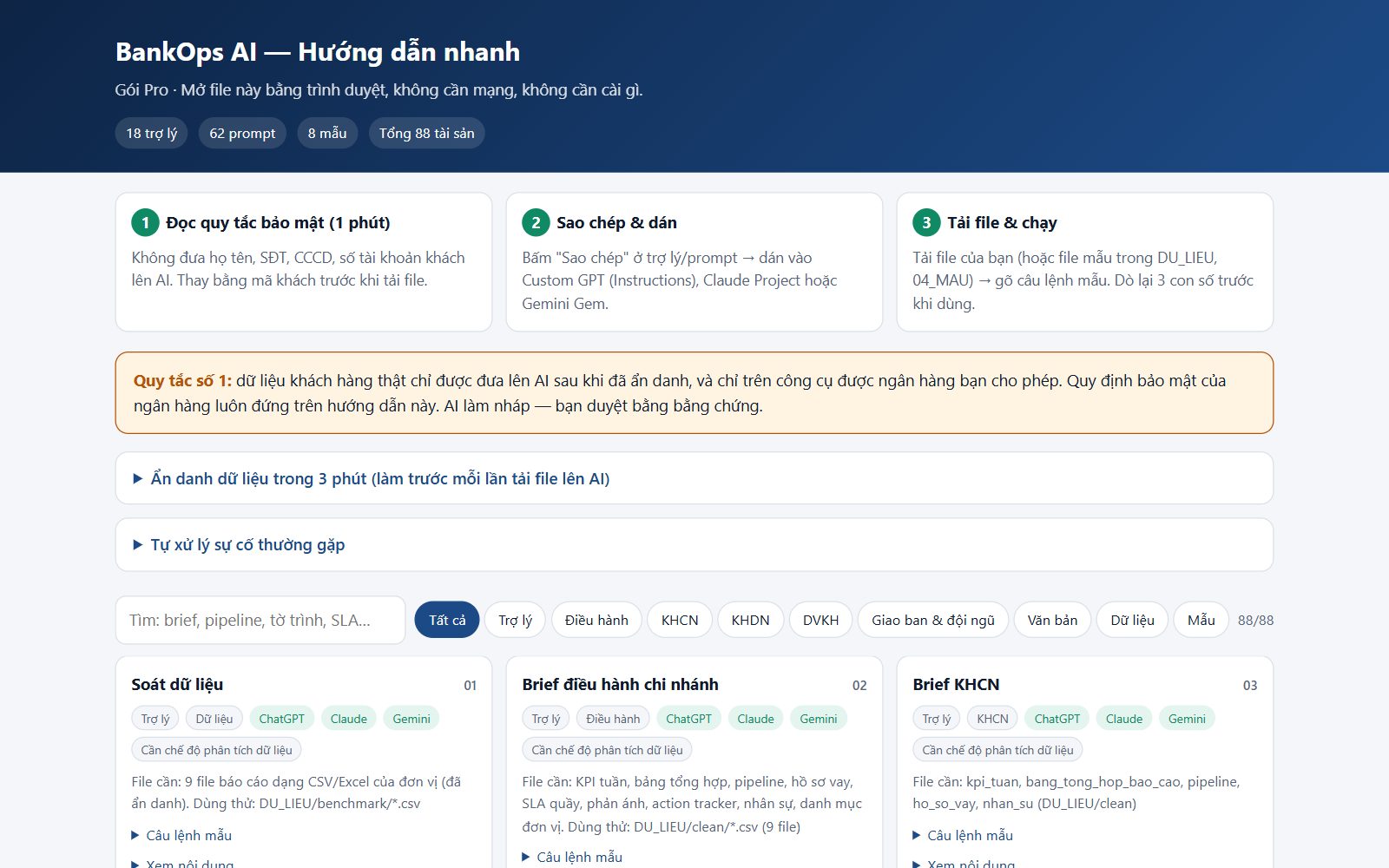The height and width of the screenshot is (868, 1389).
Task: Click the Quy tắc số 1 label
Action: pos(182,380)
